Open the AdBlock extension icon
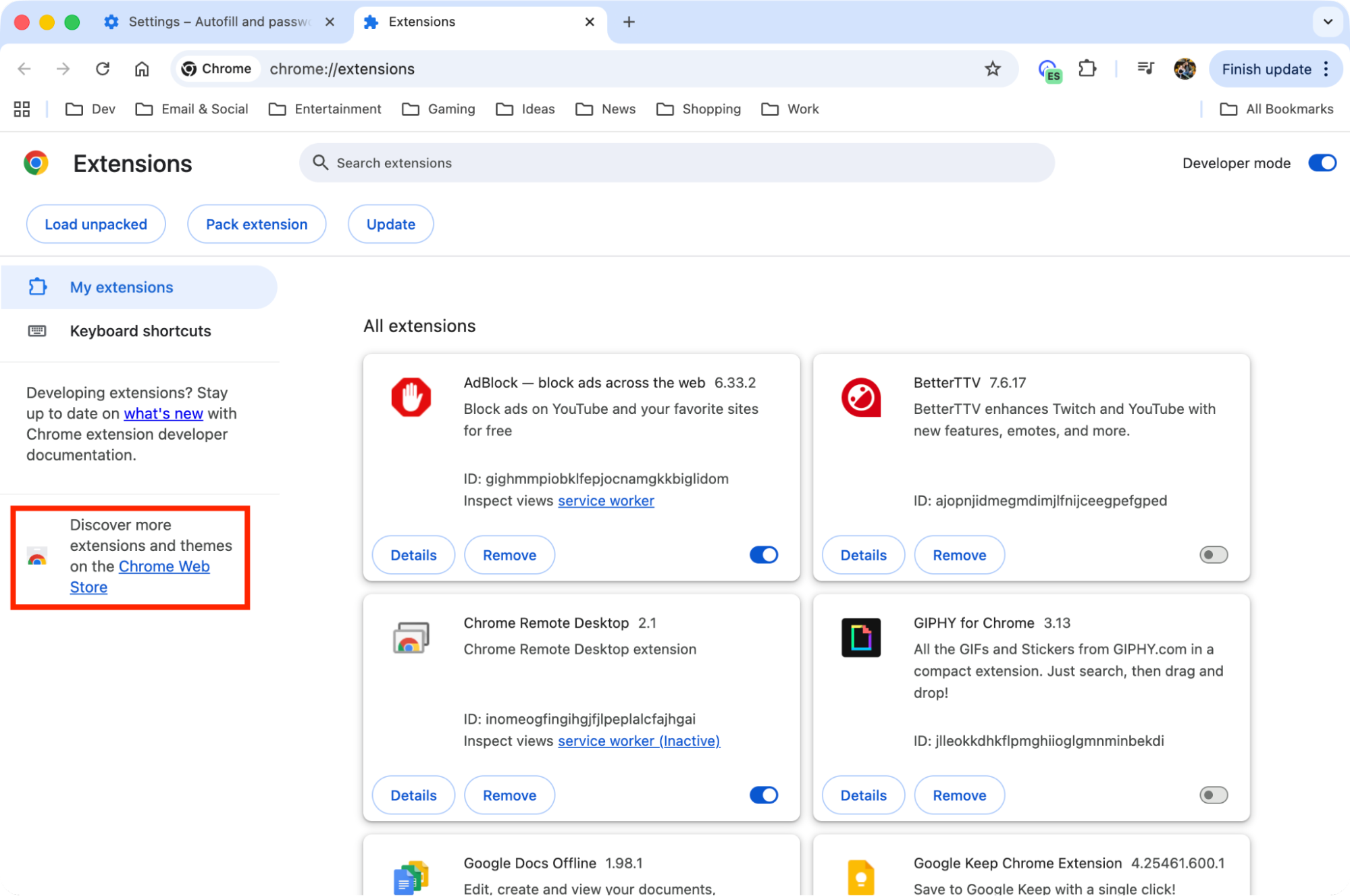Image resolution: width=1350 pixels, height=896 pixels. point(412,398)
